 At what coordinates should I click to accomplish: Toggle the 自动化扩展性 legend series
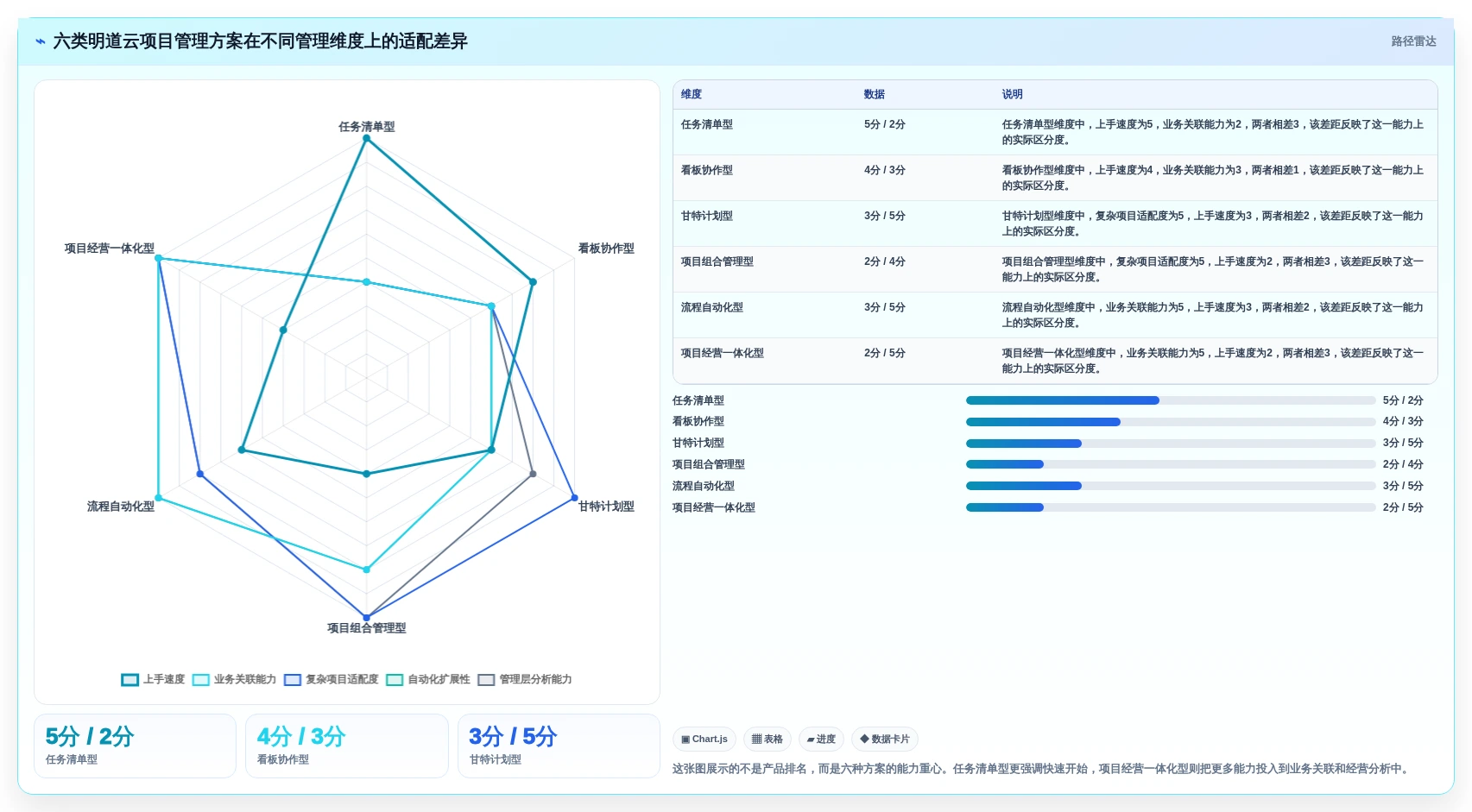(428, 679)
